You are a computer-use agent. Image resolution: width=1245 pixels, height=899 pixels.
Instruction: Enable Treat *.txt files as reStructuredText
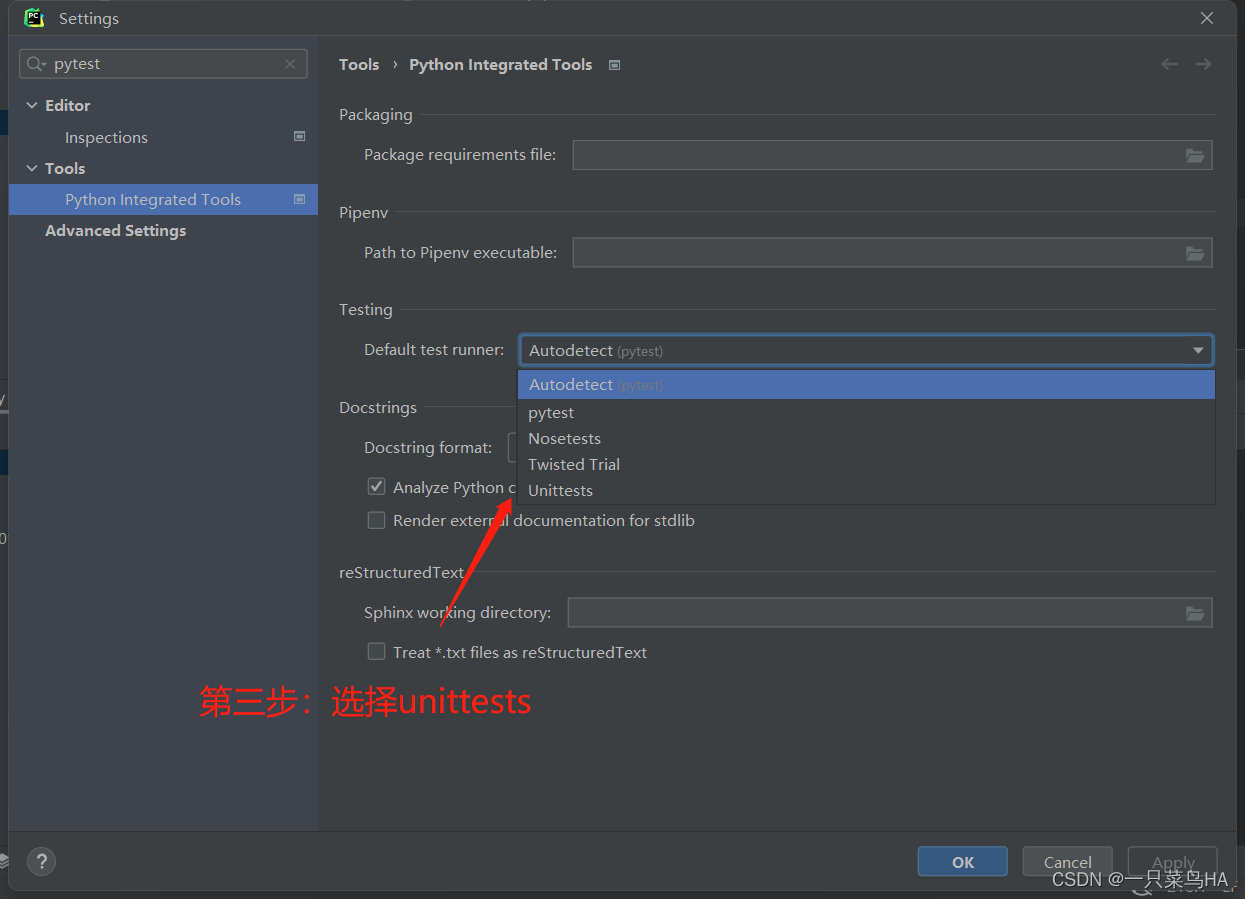pyautogui.click(x=376, y=651)
